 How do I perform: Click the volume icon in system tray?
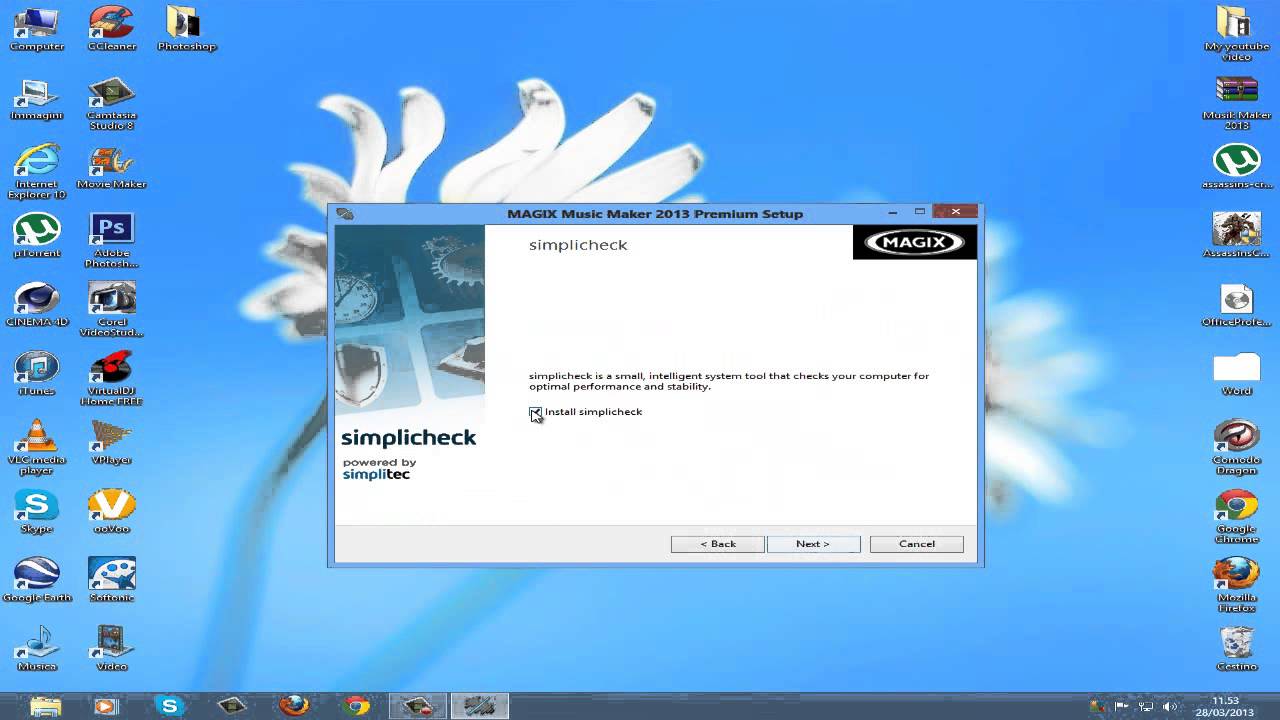point(1171,706)
